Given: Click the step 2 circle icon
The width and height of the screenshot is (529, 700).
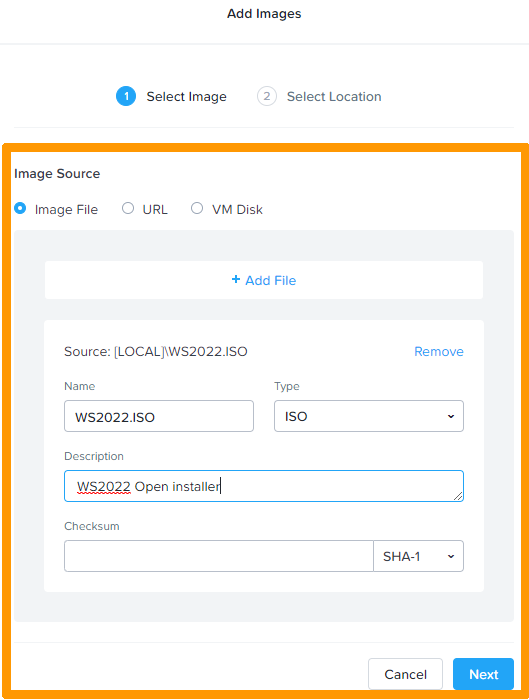Looking at the screenshot, I should click(267, 96).
